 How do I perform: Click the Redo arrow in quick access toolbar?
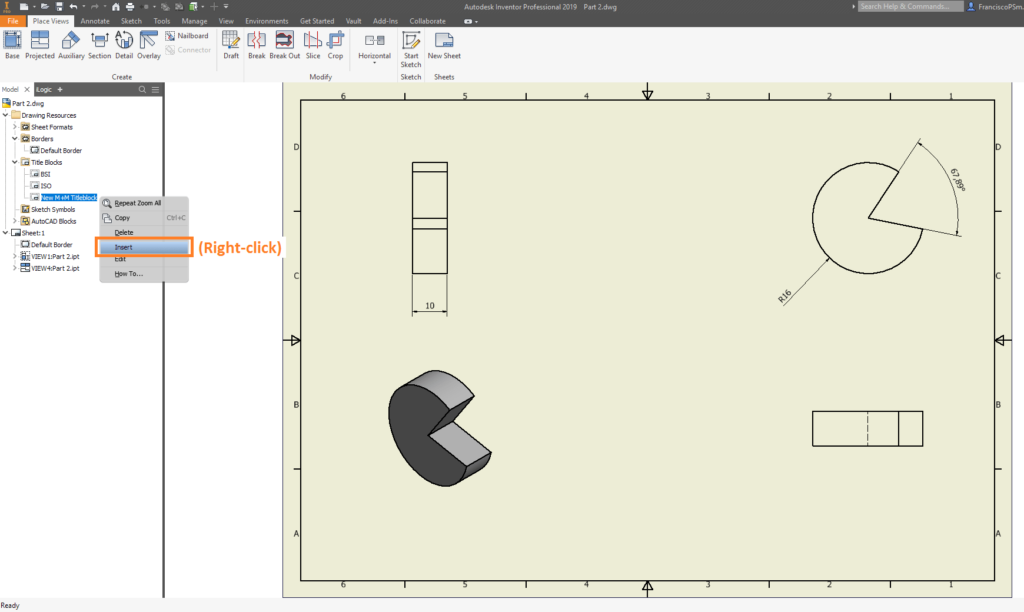coord(95,7)
